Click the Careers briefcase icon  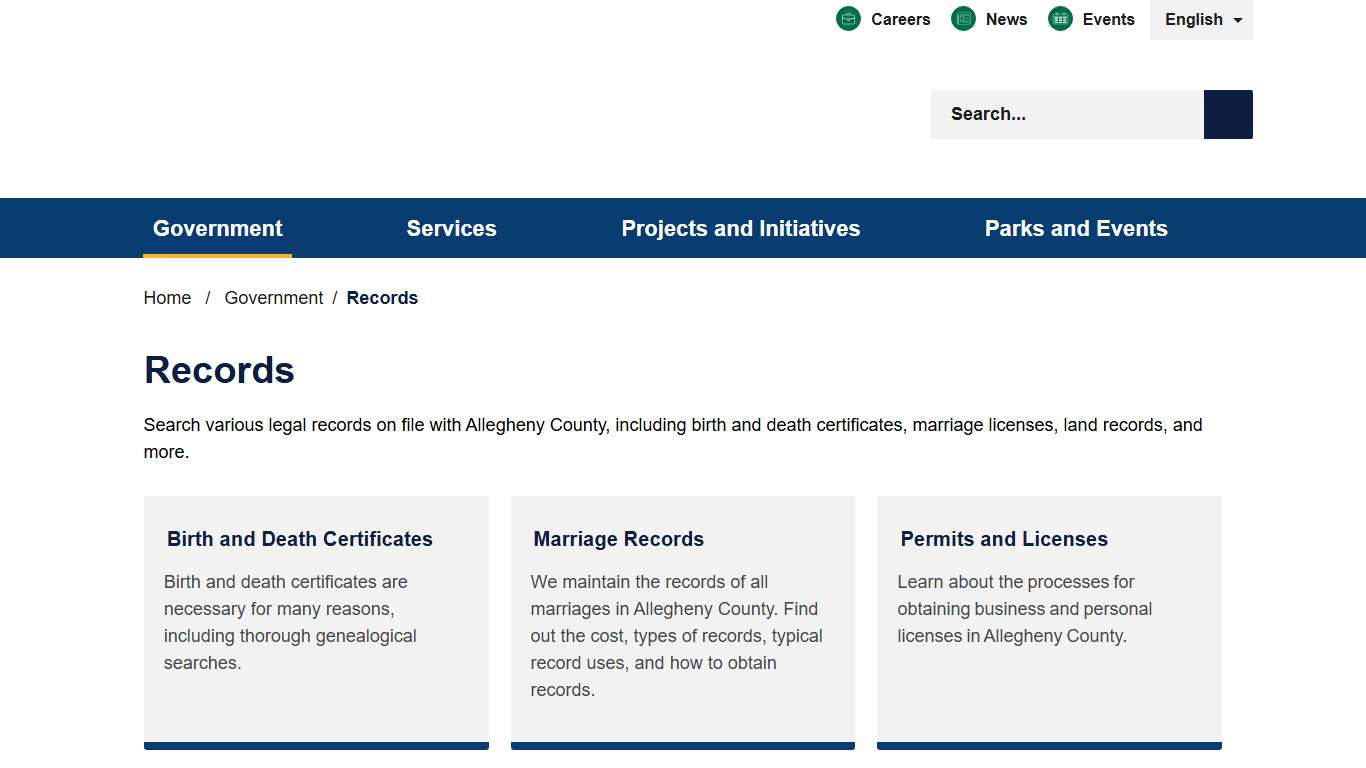pos(848,19)
